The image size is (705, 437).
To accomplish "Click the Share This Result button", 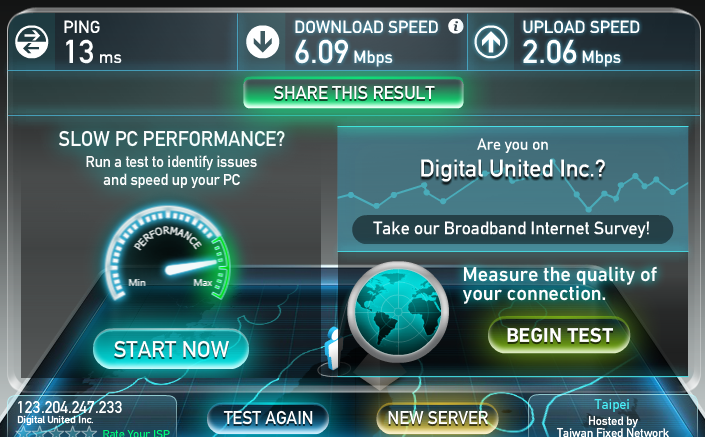I will (353, 93).
